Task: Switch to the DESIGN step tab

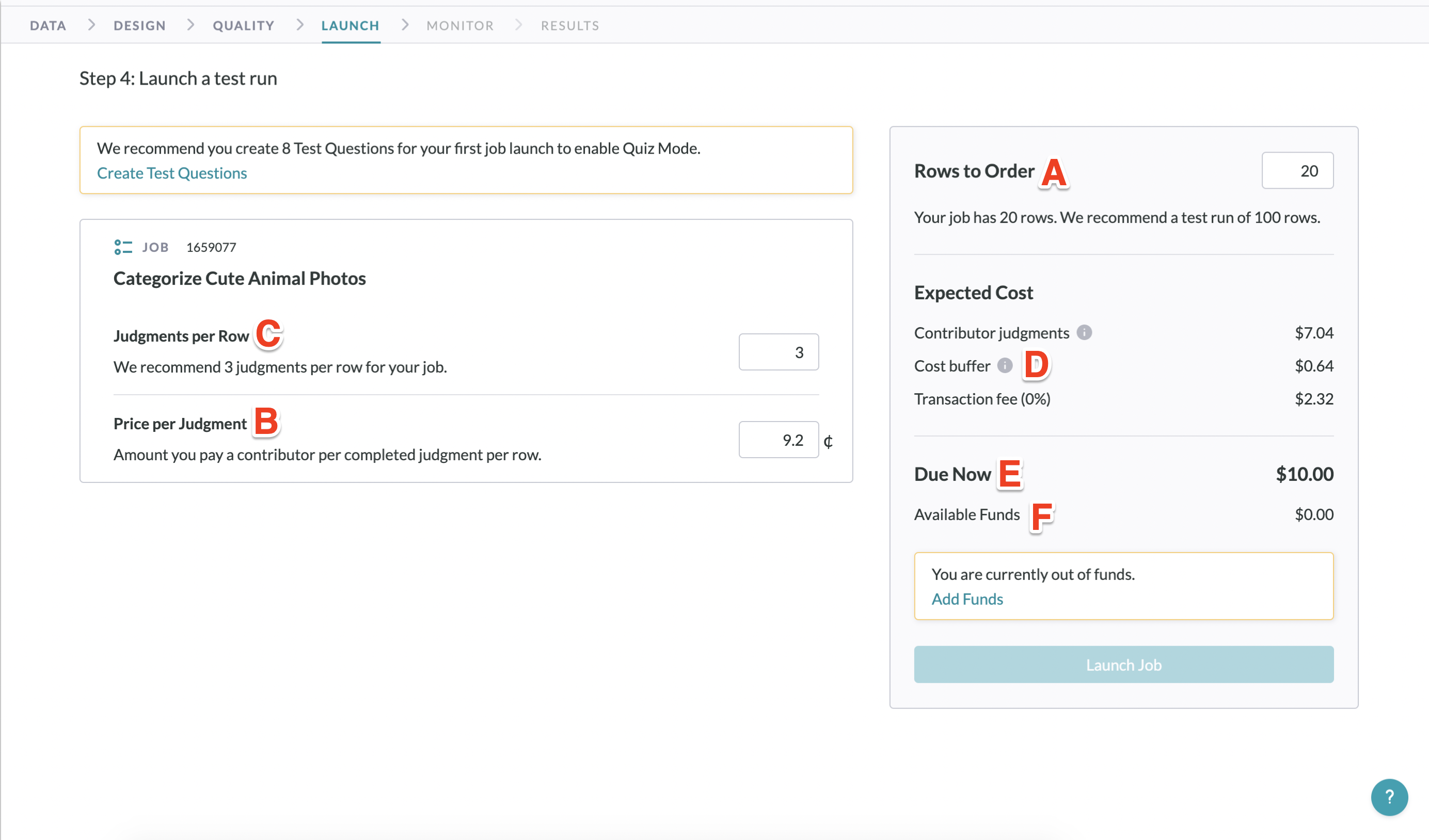Action: [139, 25]
